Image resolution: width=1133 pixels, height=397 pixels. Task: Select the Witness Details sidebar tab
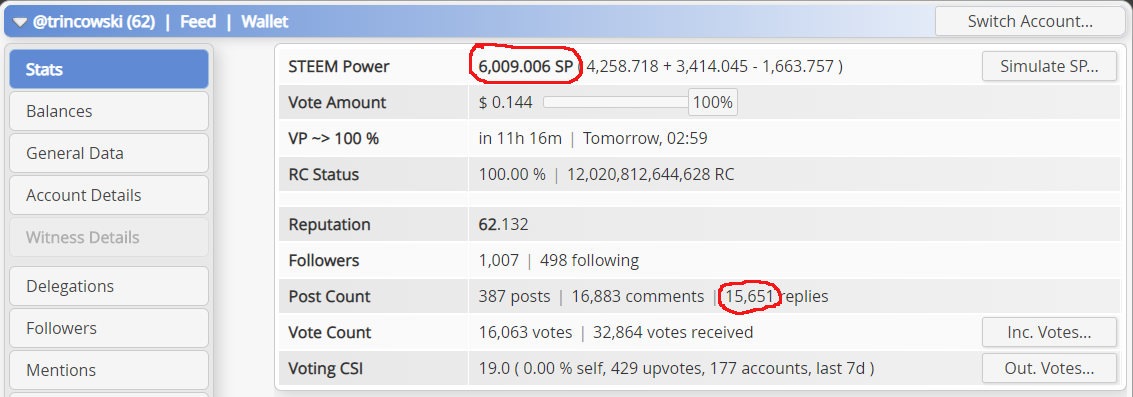tap(109, 237)
